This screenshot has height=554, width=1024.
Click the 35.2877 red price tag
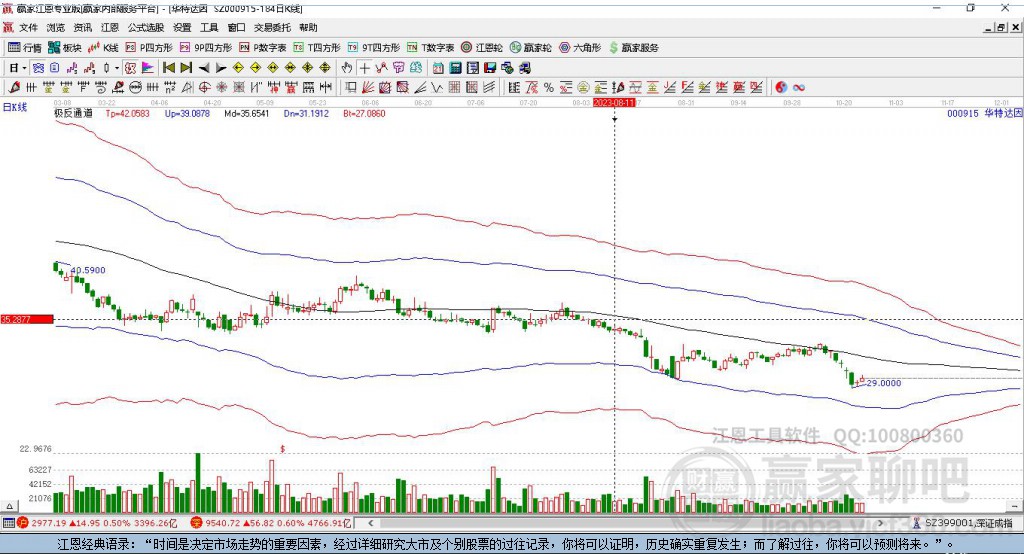pos(27,319)
